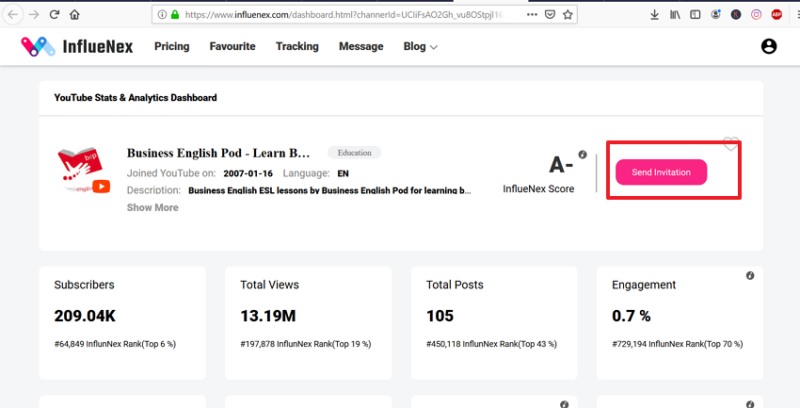Toggle the browser sidebar icon
800x408 pixels.
click(x=695, y=15)
